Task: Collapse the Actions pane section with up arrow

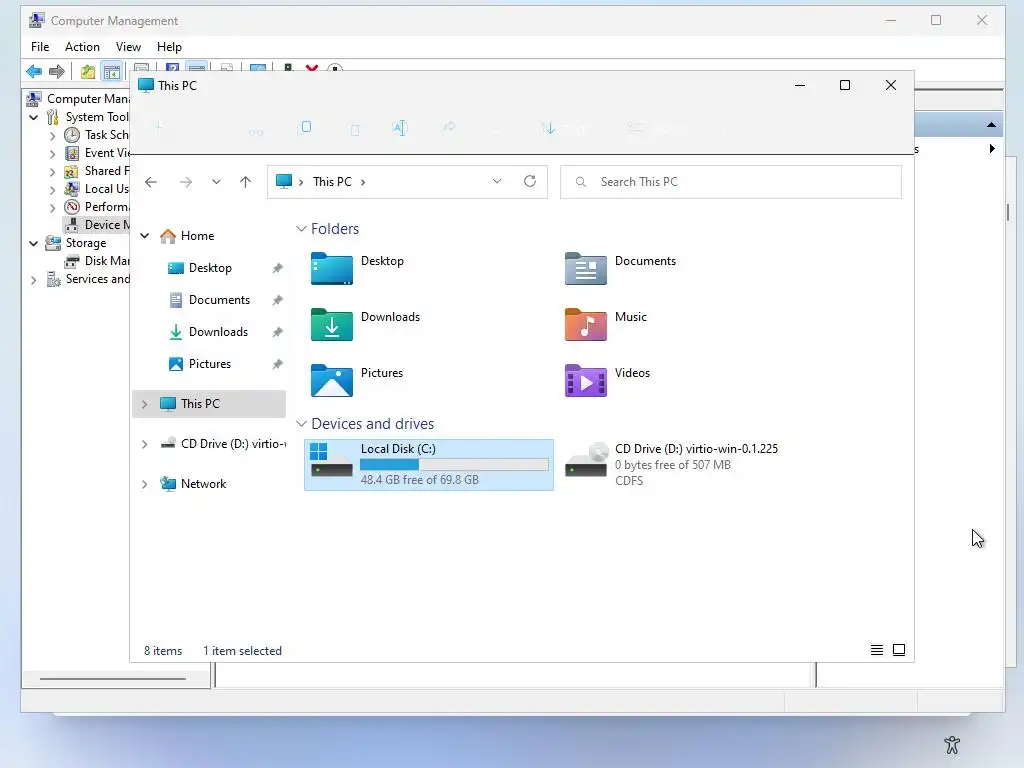Action: 991,125
